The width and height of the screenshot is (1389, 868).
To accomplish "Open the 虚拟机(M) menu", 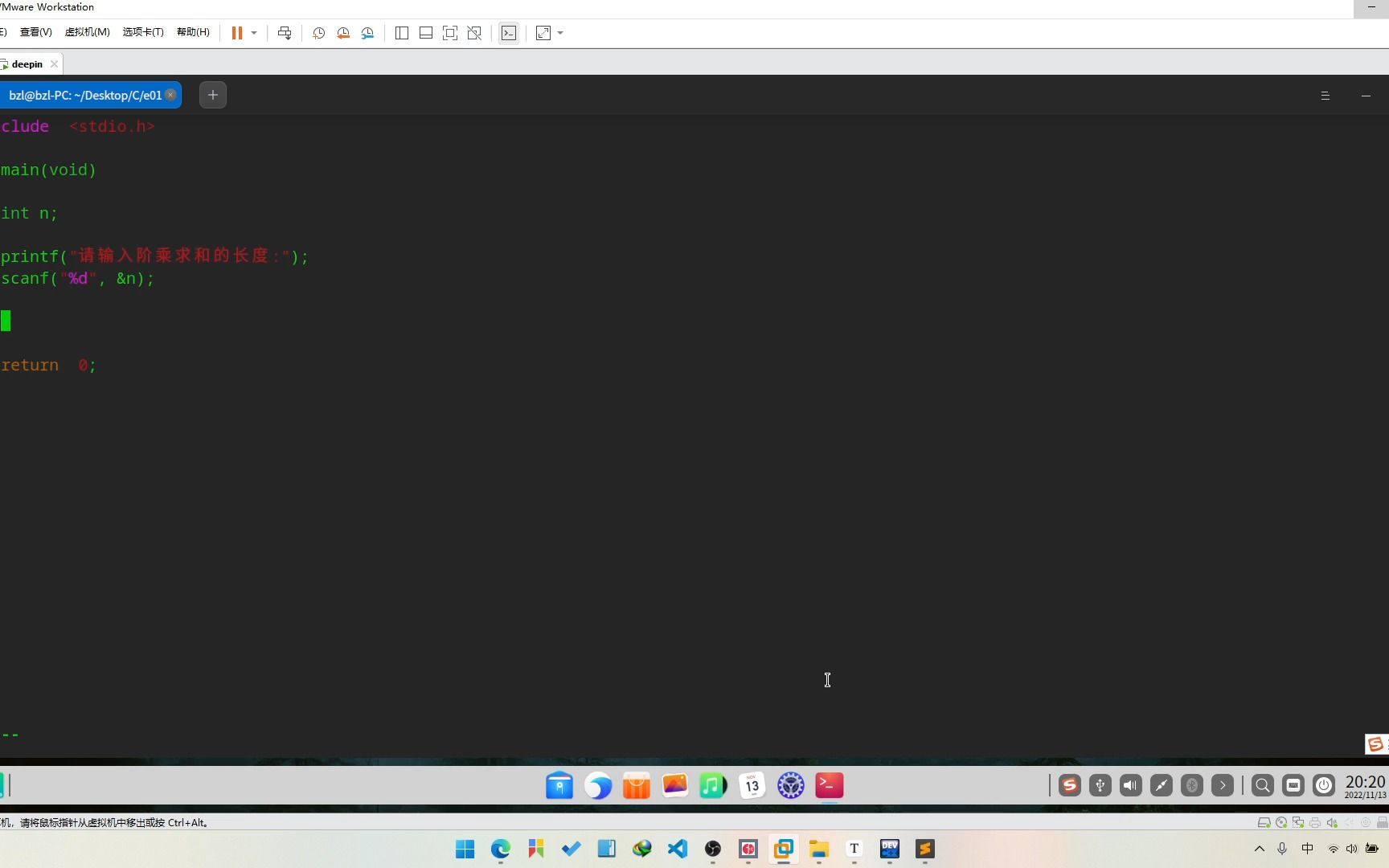I will coord(88,32).
